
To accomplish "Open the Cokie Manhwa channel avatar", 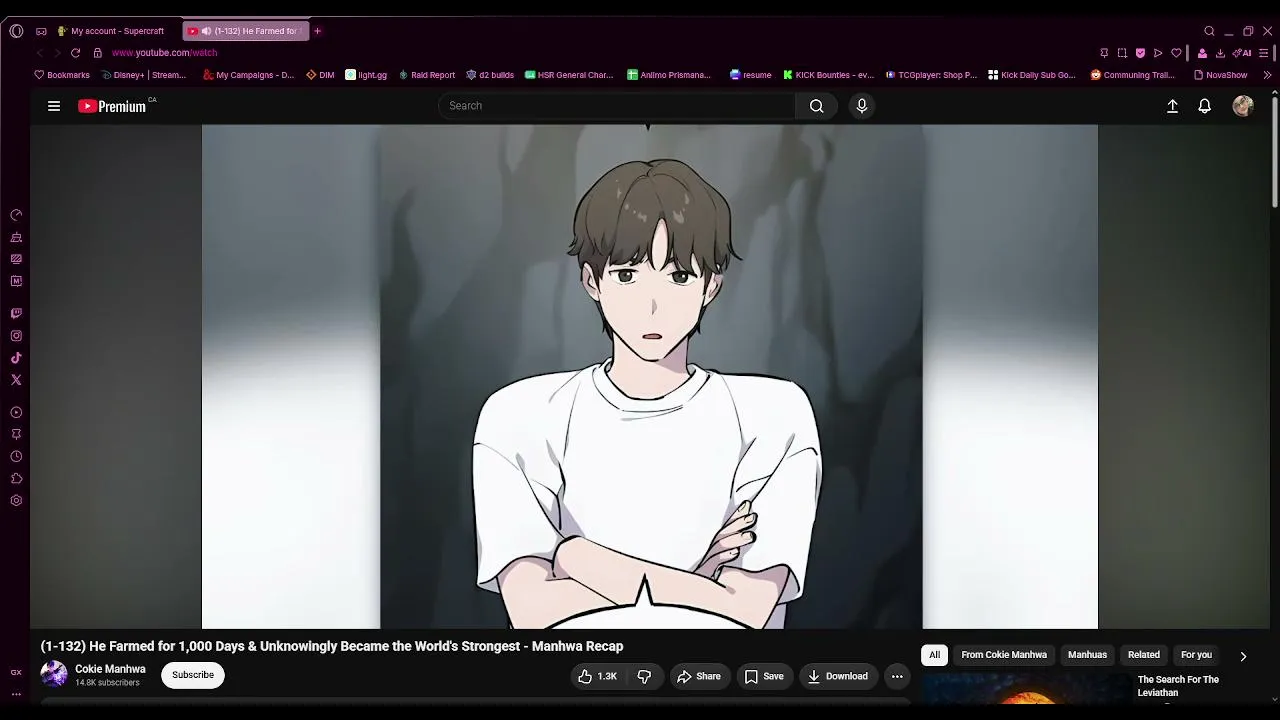I will click(54, 674).
